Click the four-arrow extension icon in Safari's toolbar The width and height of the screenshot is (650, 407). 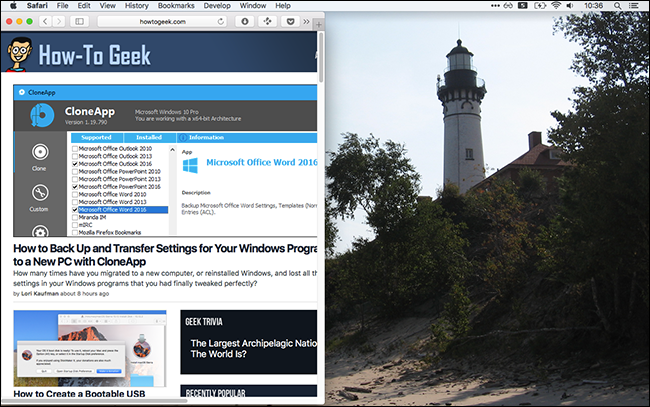[x=267, y=21]
